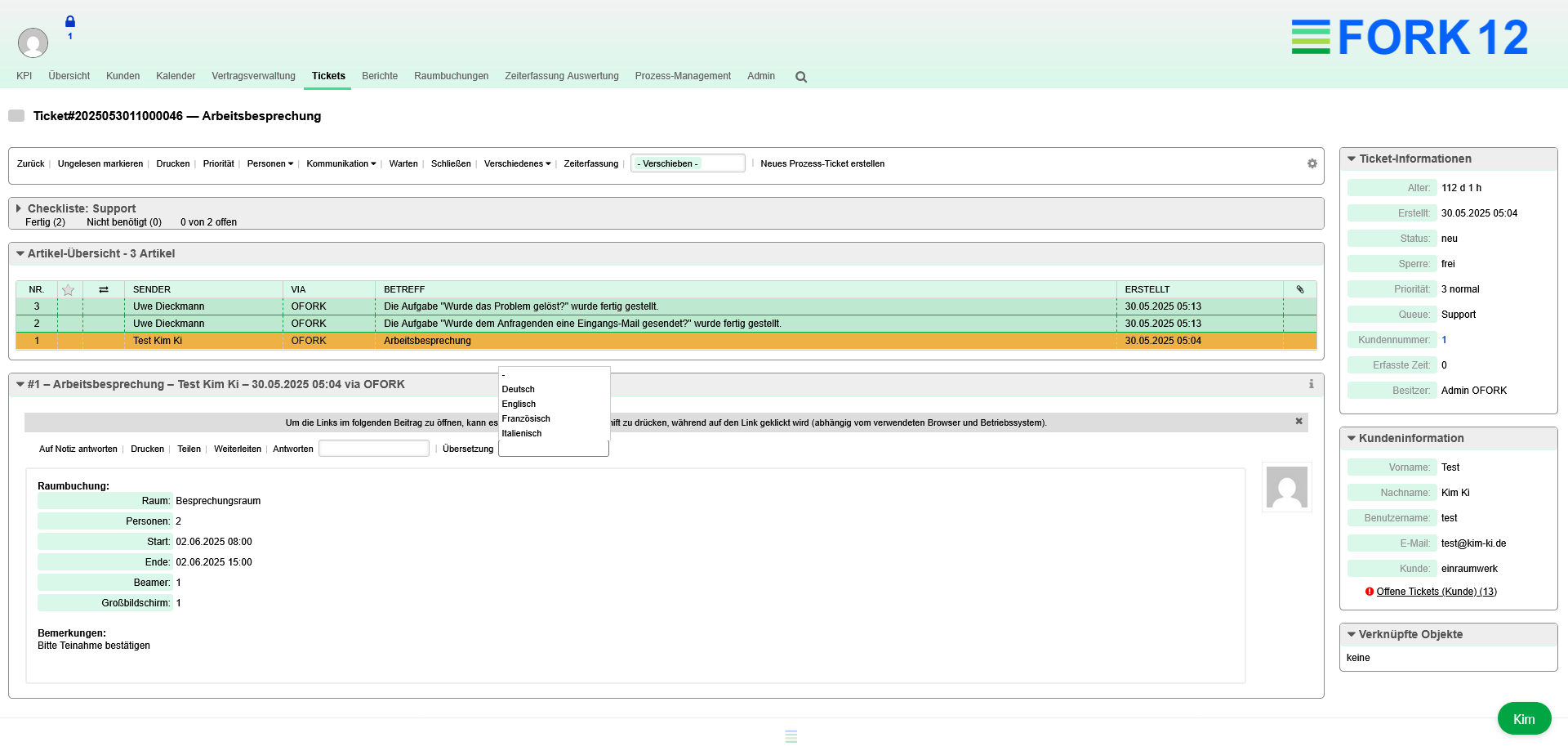Image resolution: width=1568 pixels, height=751 pixels.
Task: Open the Kommunikation menu
Action: pyautogui.click(x=341, y=164)
